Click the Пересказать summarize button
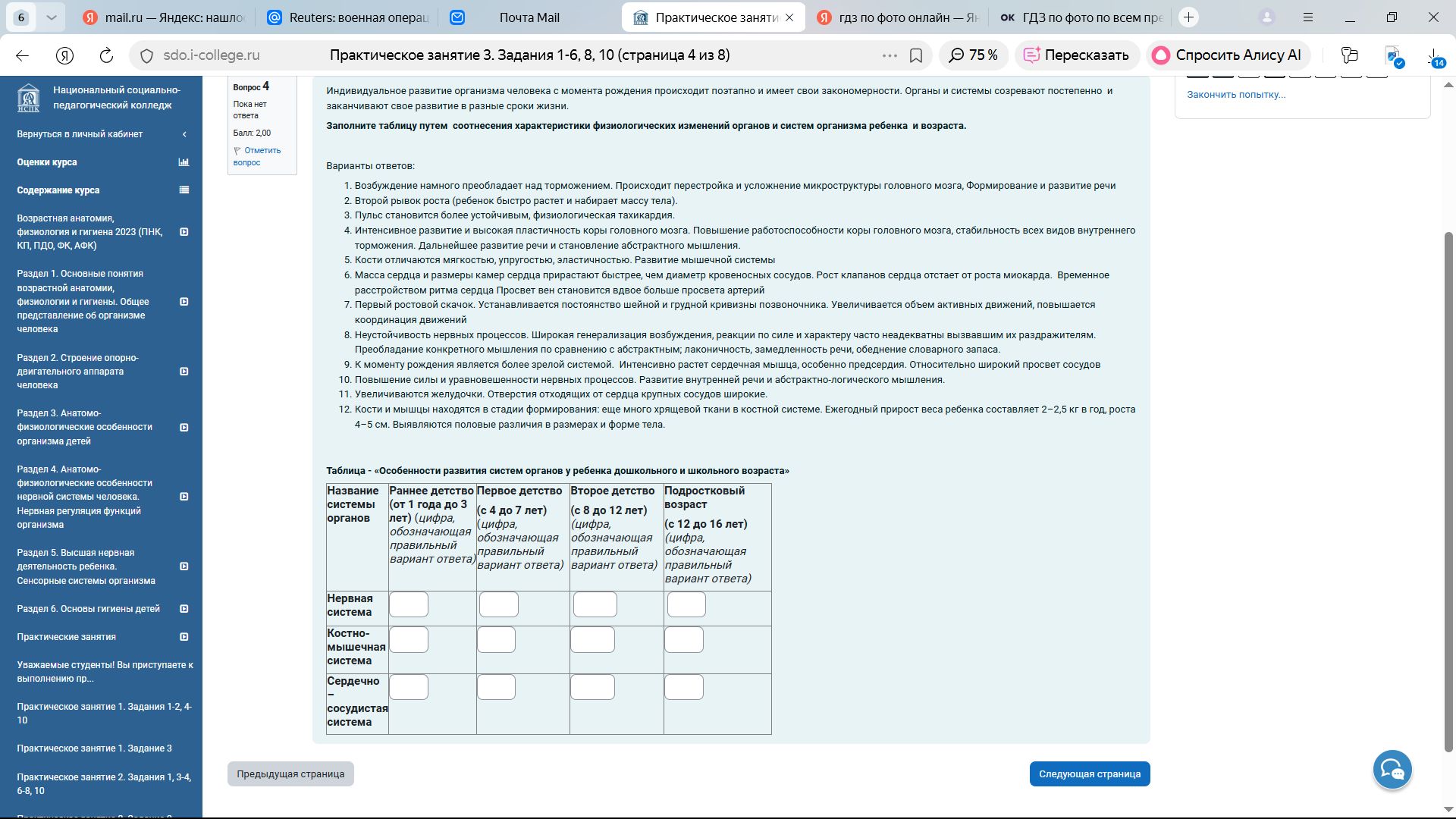1456x819 pixels. point(1077,55)
